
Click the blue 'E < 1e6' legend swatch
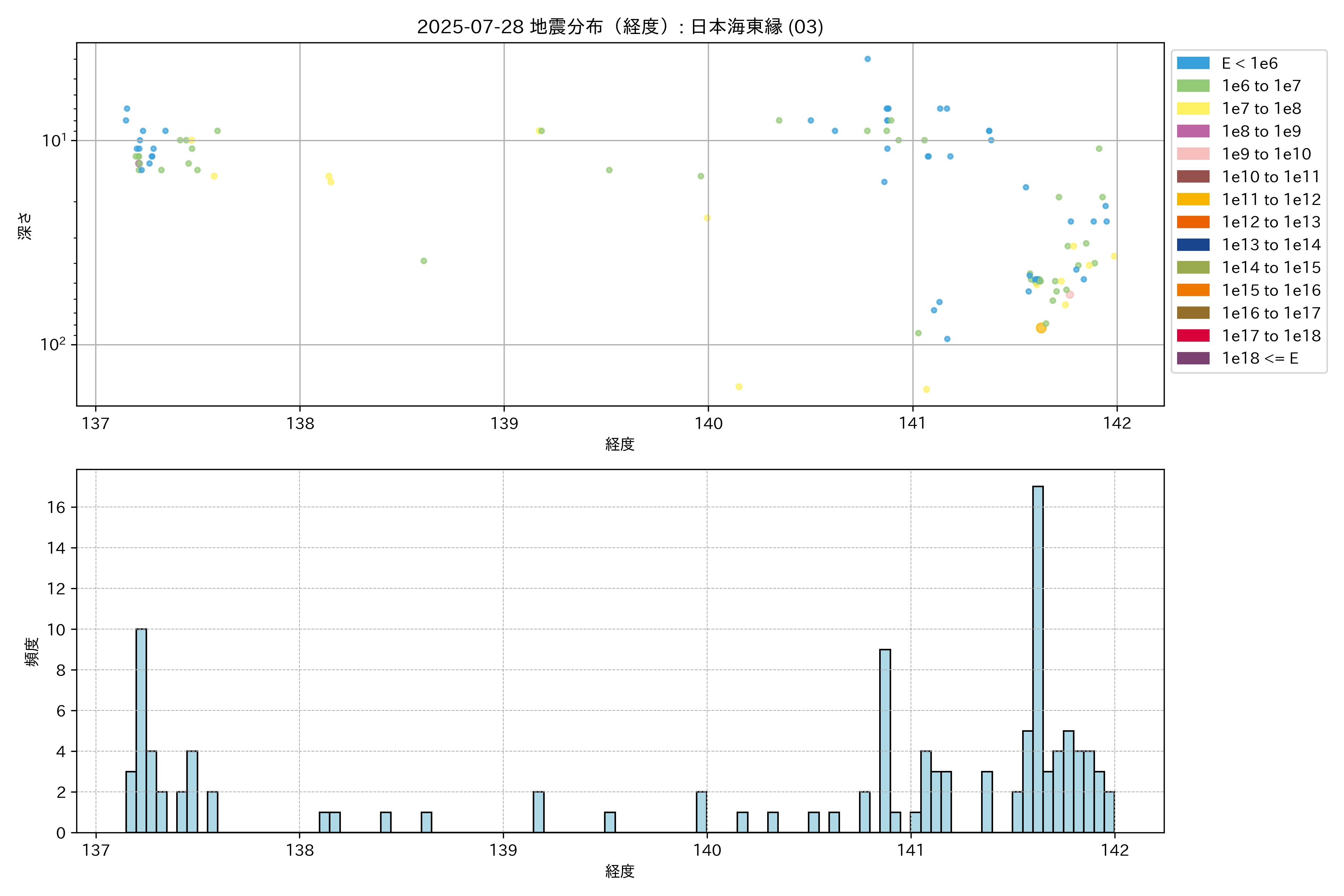pos(1193,63)
